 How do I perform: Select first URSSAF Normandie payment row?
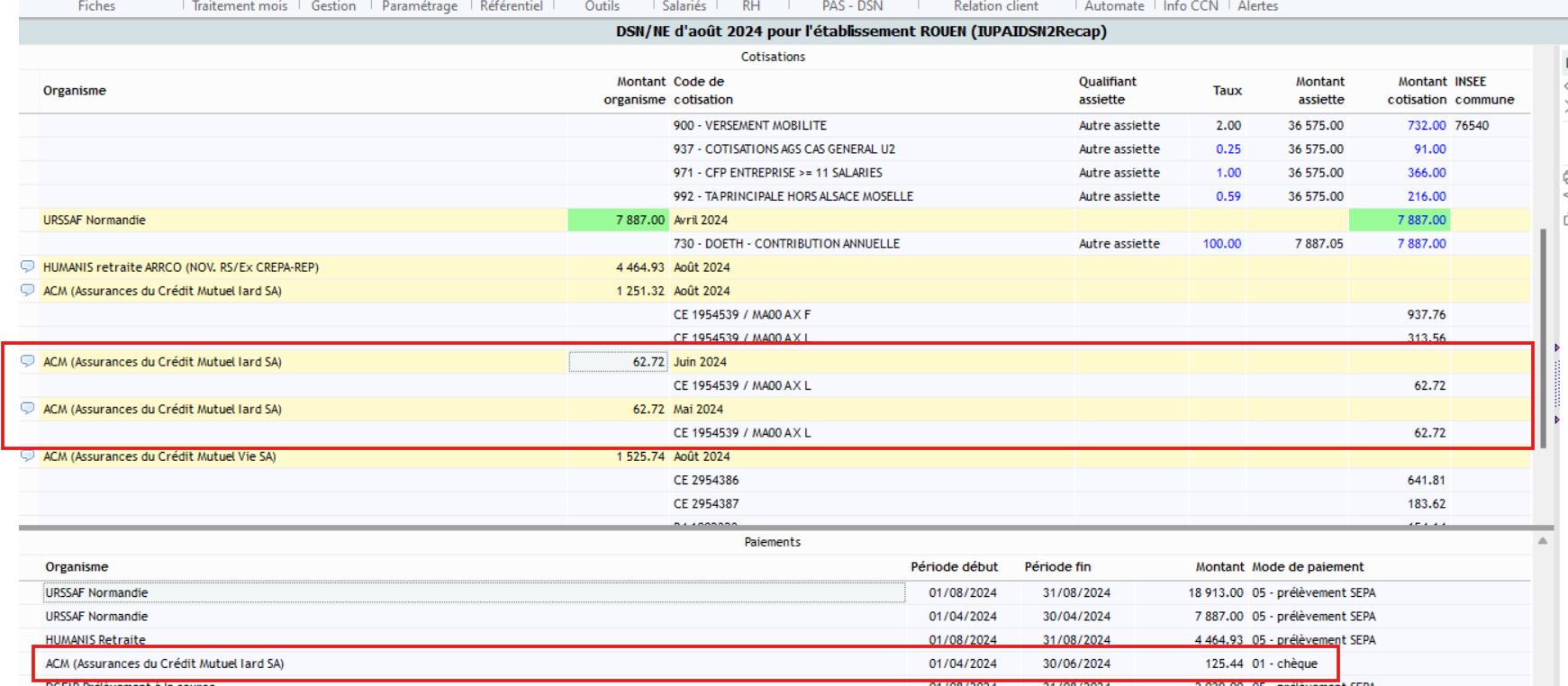coord(474,592)
